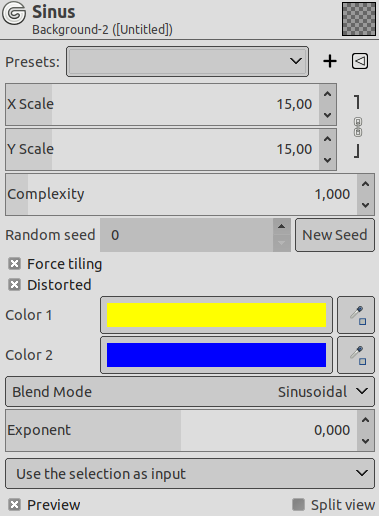379x516 pixels.
Task: Enable the Split view checkbox
Action: point(298,505)
